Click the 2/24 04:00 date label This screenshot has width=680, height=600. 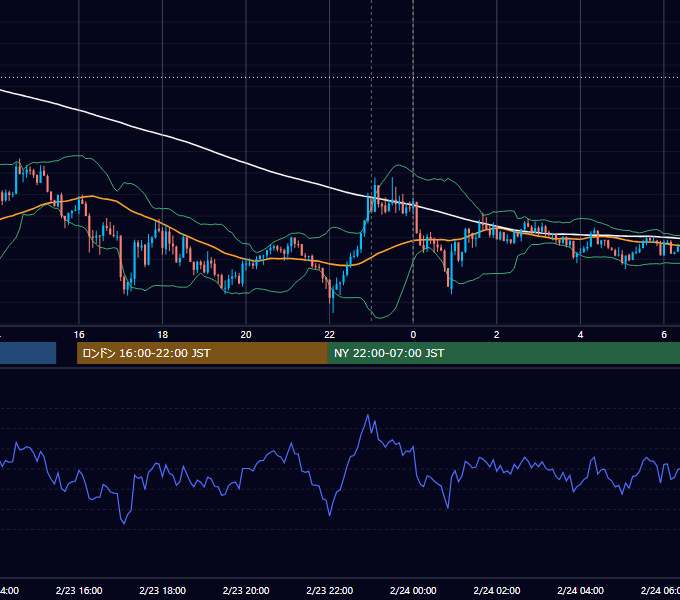tap(580, 590)
